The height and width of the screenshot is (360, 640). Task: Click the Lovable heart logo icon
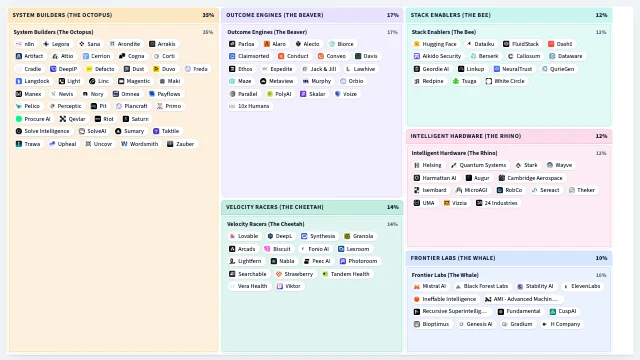pyautogui.click(x=232, y=236)
